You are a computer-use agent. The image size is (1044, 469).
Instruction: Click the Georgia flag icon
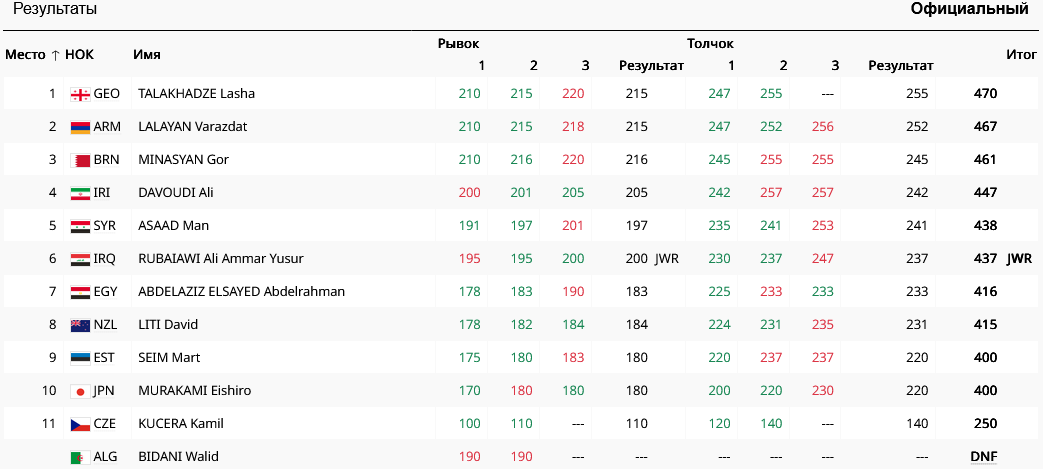80,94
